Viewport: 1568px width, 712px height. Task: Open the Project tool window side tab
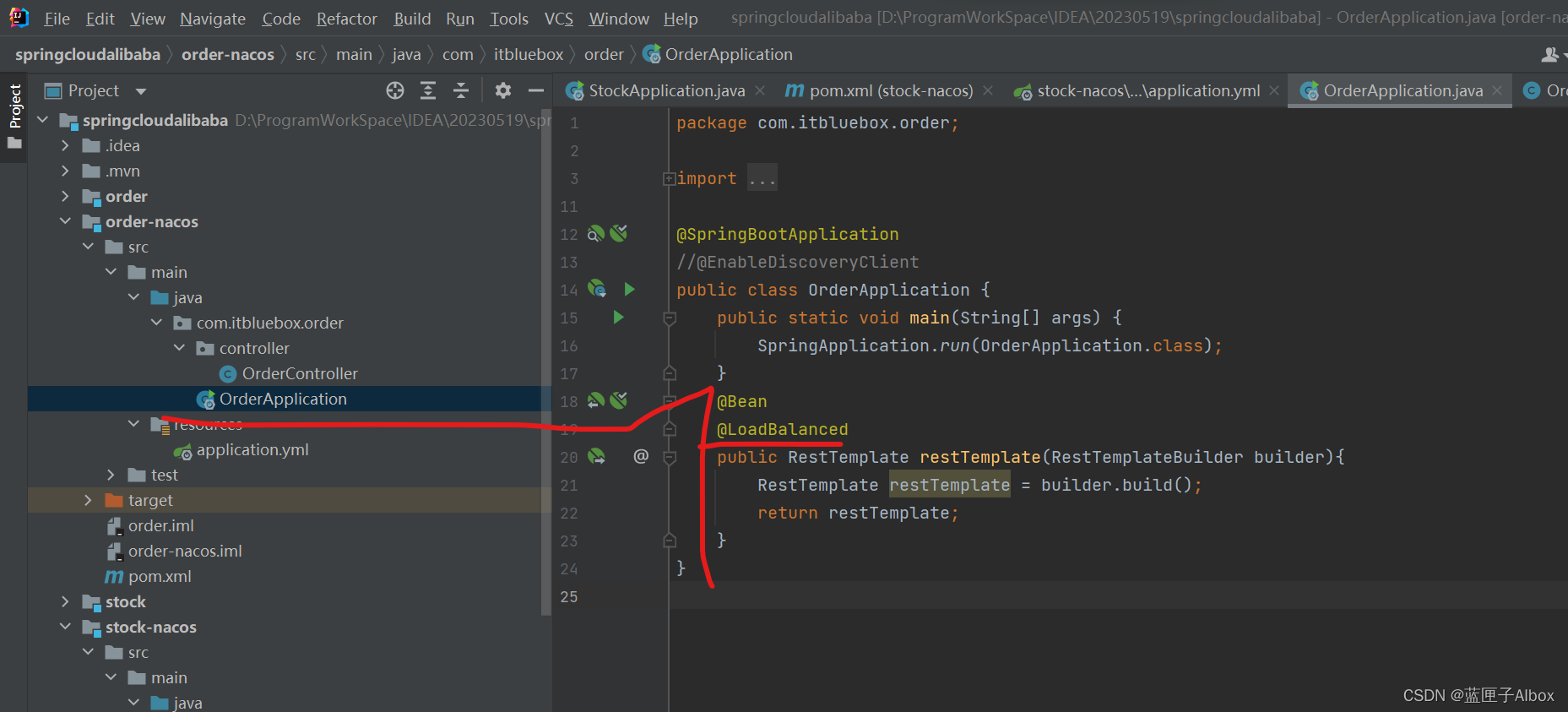pyautogui.click(x=14, y=117)
